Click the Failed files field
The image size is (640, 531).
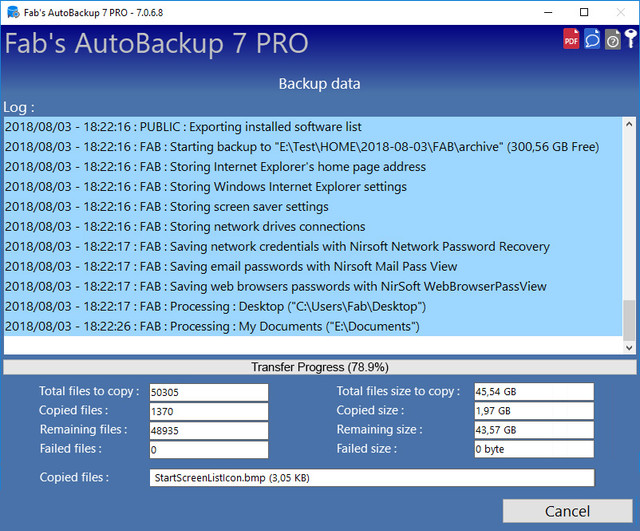pyautogui.click(x=209, y=449)
